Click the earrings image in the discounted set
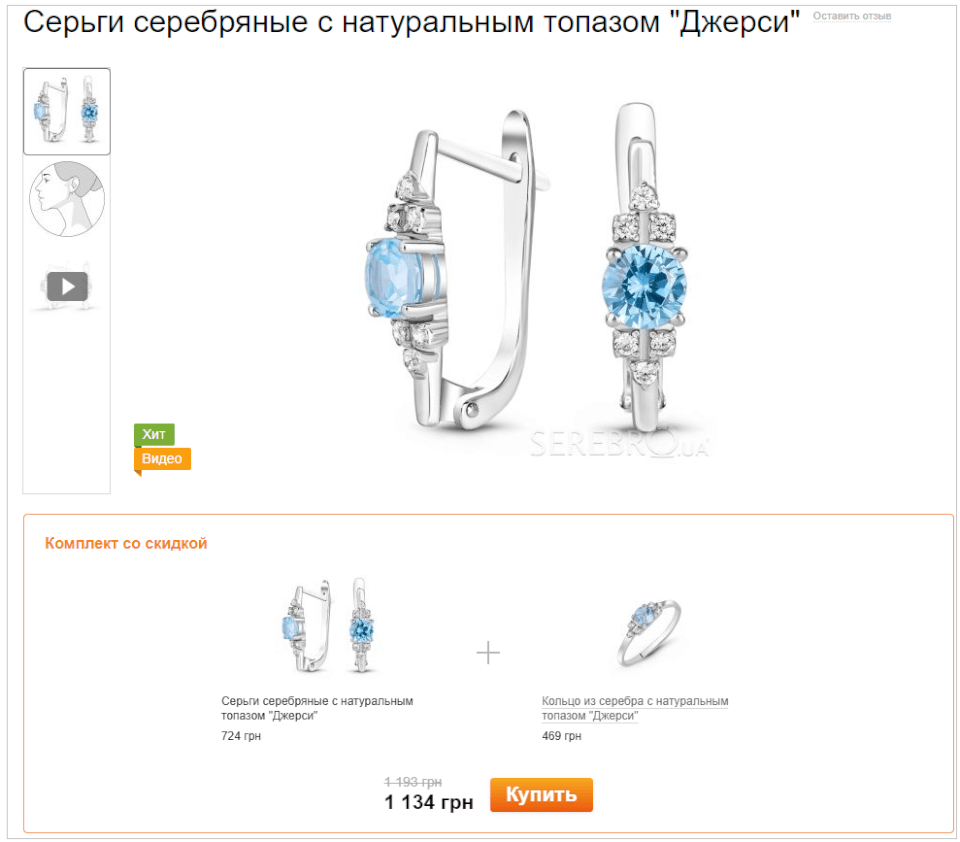The width and height of the screenshot is (960, 842). (x=328, y=625)
